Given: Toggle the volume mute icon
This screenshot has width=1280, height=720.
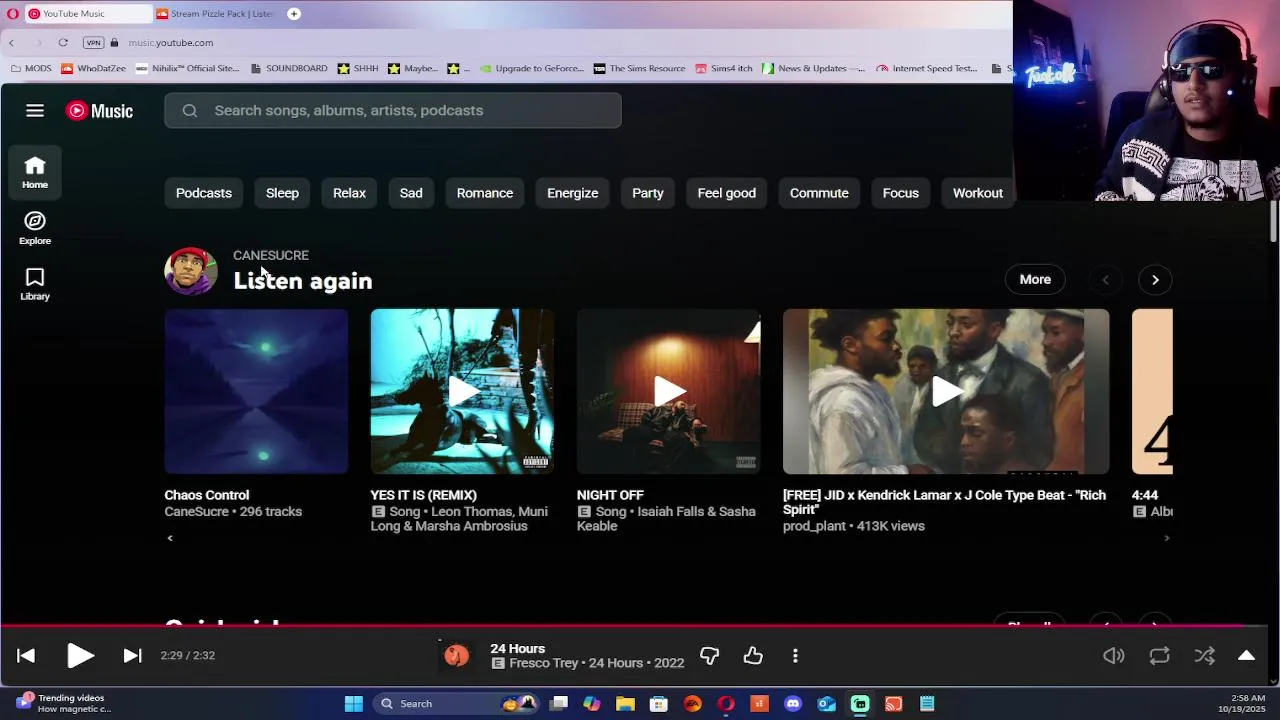Looking at the screenshot, I should tap(1113, 656).
